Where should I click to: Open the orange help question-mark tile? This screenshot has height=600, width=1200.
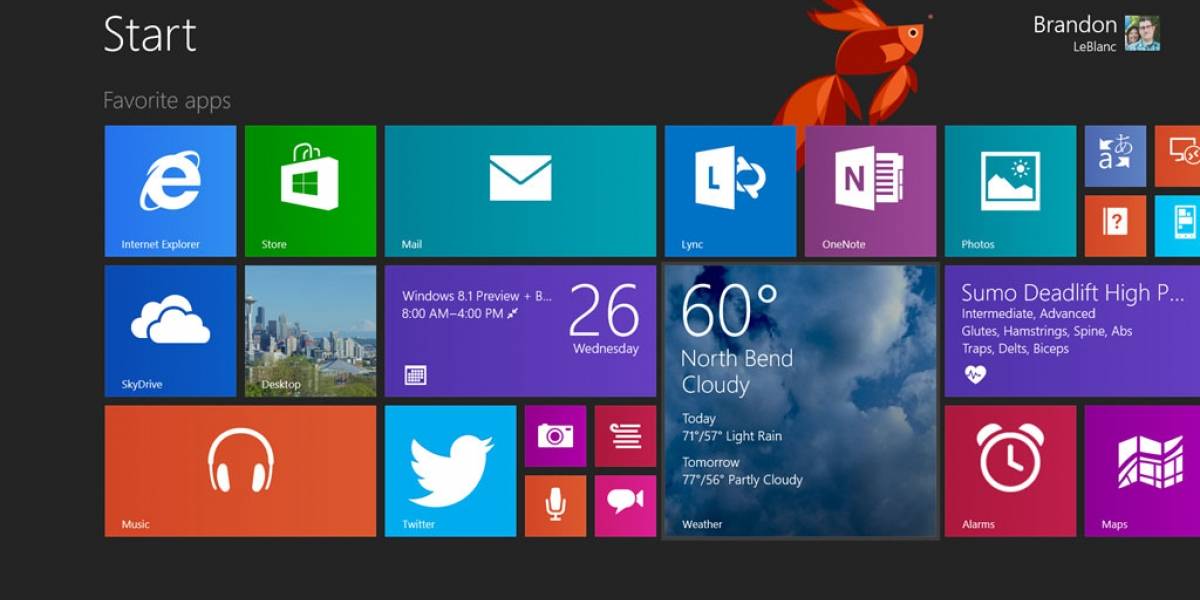pyautogui.click(x=1115, y=226)
